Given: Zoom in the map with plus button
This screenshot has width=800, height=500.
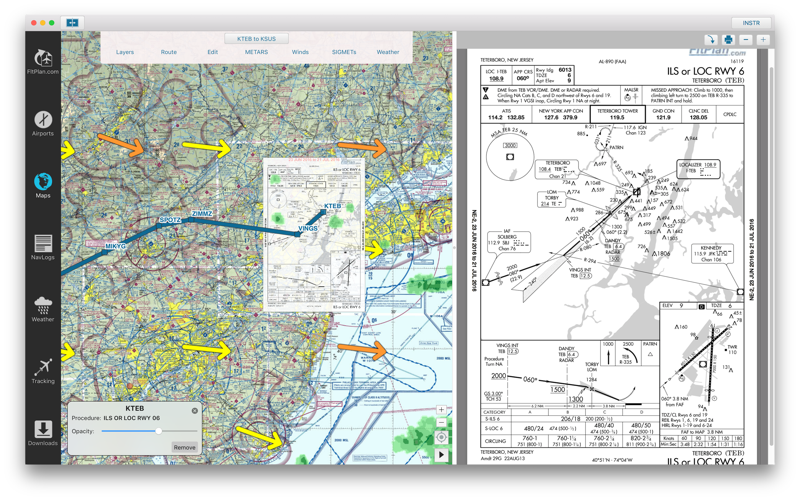Looking at the screenshot, I should 441,410.
